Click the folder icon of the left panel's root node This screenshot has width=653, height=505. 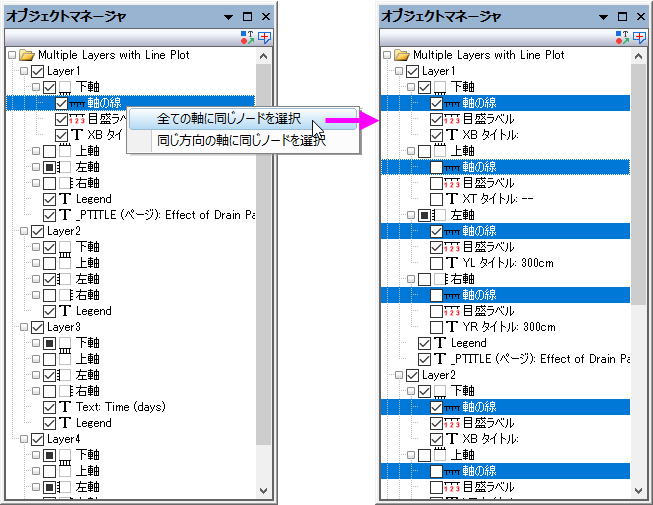click(x=27, y=55)
